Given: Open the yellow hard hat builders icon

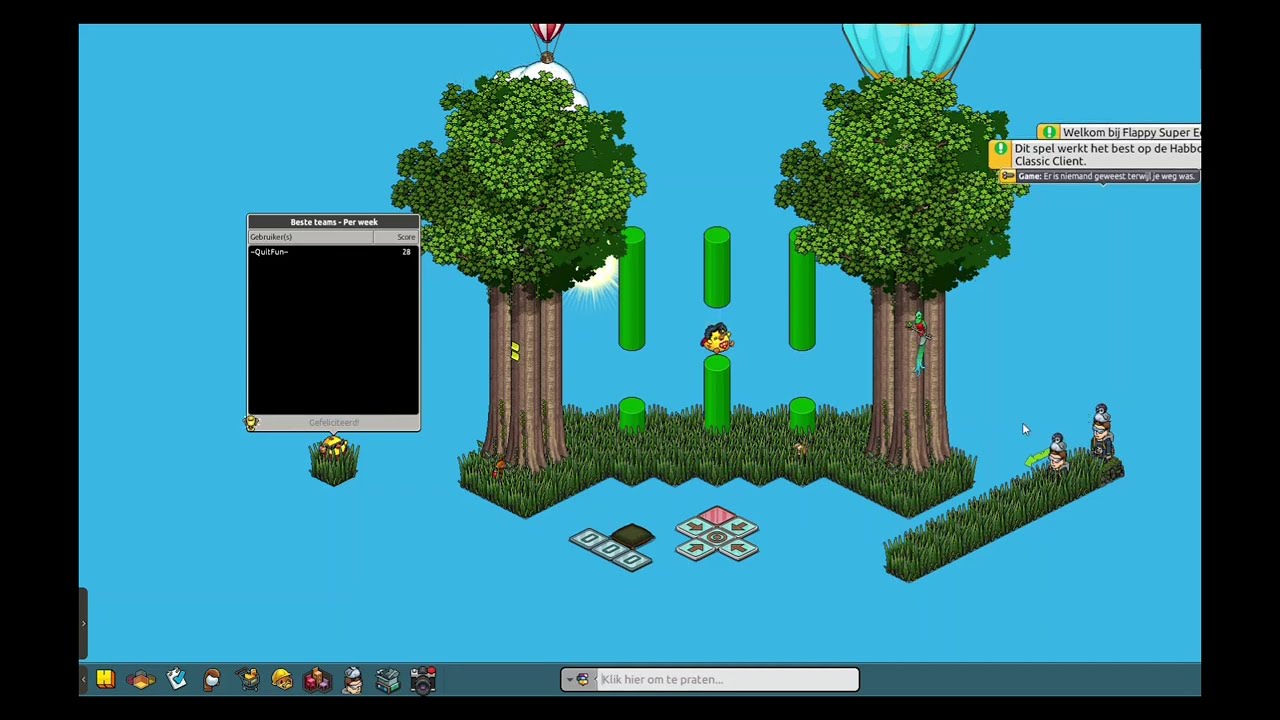Looking at the screenshot, I should 282,680.
